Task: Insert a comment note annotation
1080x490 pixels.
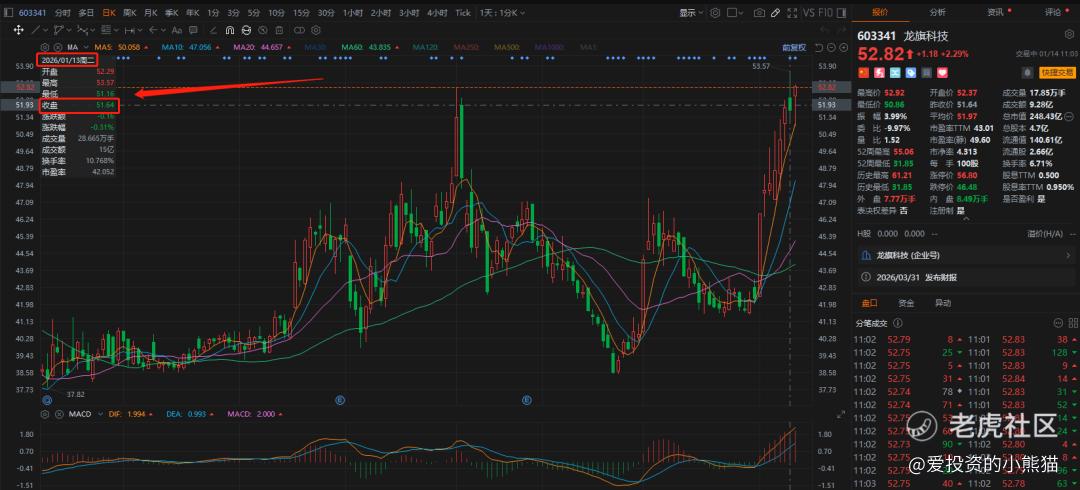Action: pyautogui.click(x=194, y=30)
